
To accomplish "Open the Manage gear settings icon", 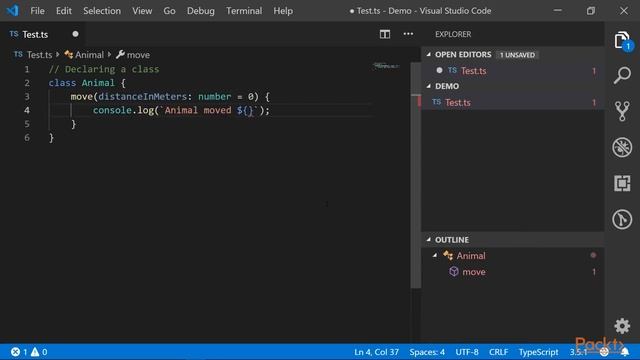I will click(622, 326).
